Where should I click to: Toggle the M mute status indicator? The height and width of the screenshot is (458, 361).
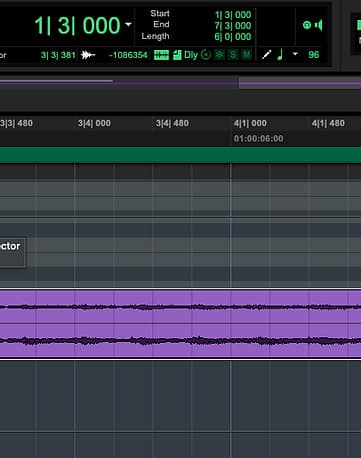pyautogui.click(x=246, y=55)
